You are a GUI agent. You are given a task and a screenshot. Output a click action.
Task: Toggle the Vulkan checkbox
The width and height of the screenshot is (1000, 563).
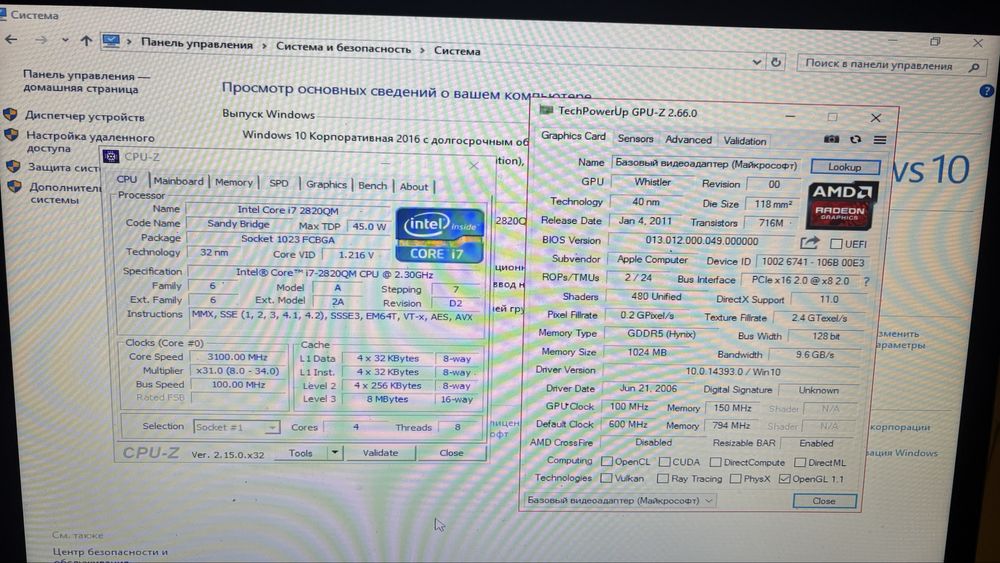(x=607, y=478)
